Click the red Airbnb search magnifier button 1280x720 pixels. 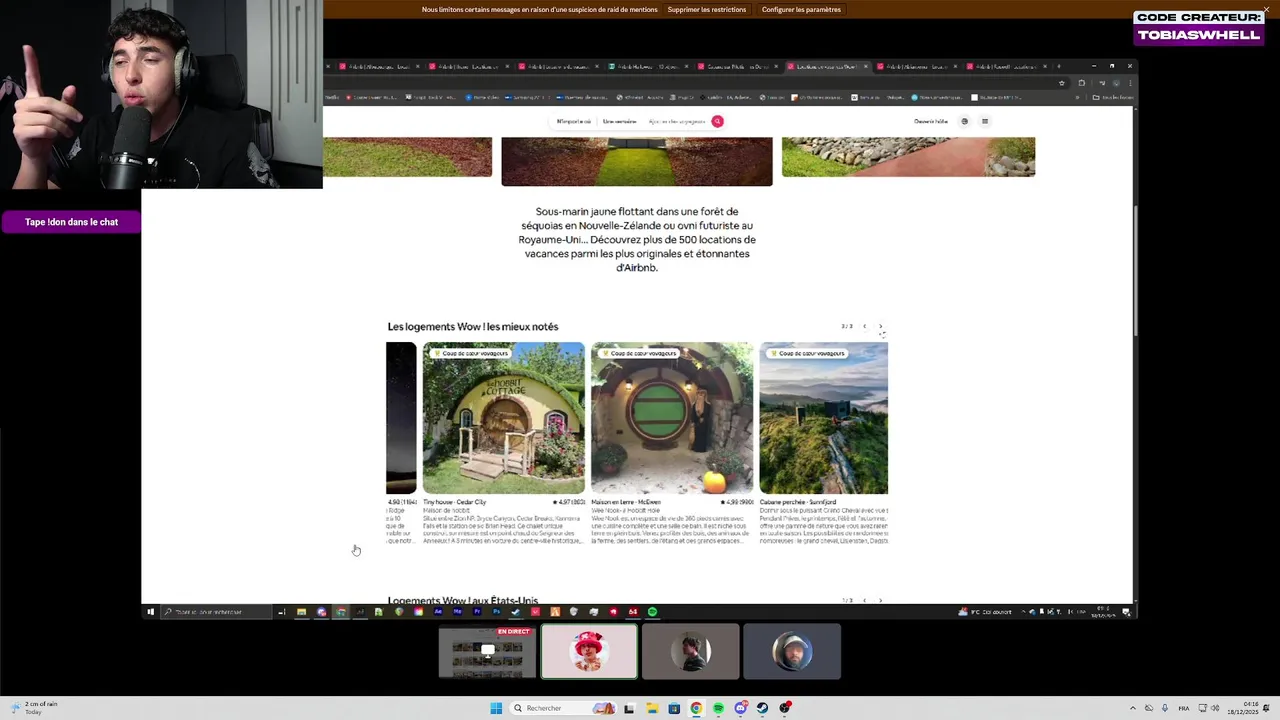pos(717,121)
